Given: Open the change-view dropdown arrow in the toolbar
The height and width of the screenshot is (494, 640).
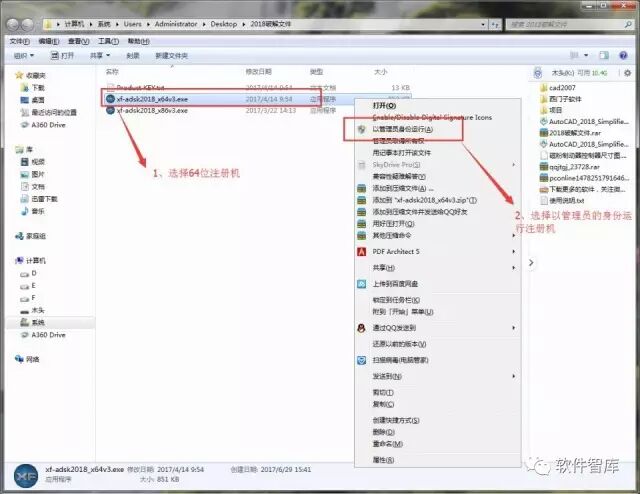Looking at the screenshot, I should 586,55.
